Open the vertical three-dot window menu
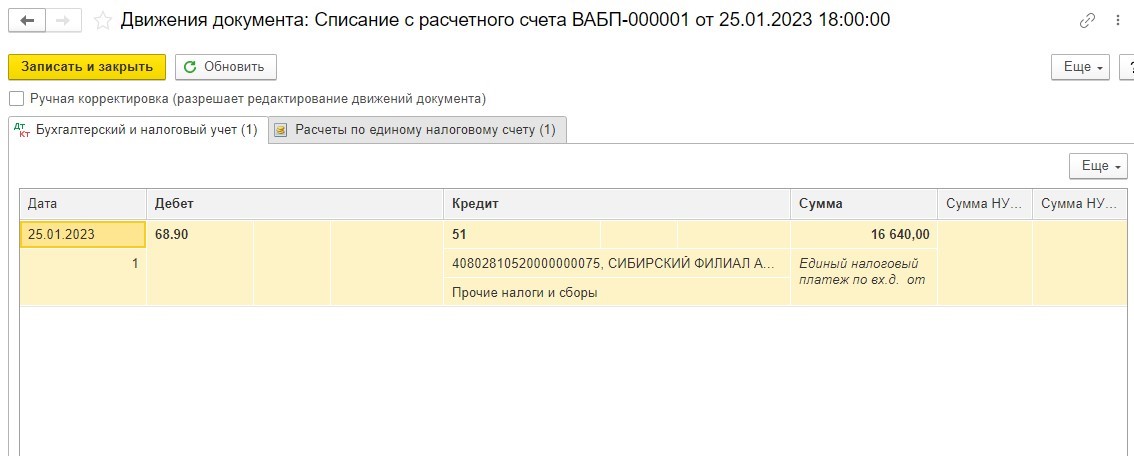The height and width of the screenshot is (456, 1134). point(1119,21)
